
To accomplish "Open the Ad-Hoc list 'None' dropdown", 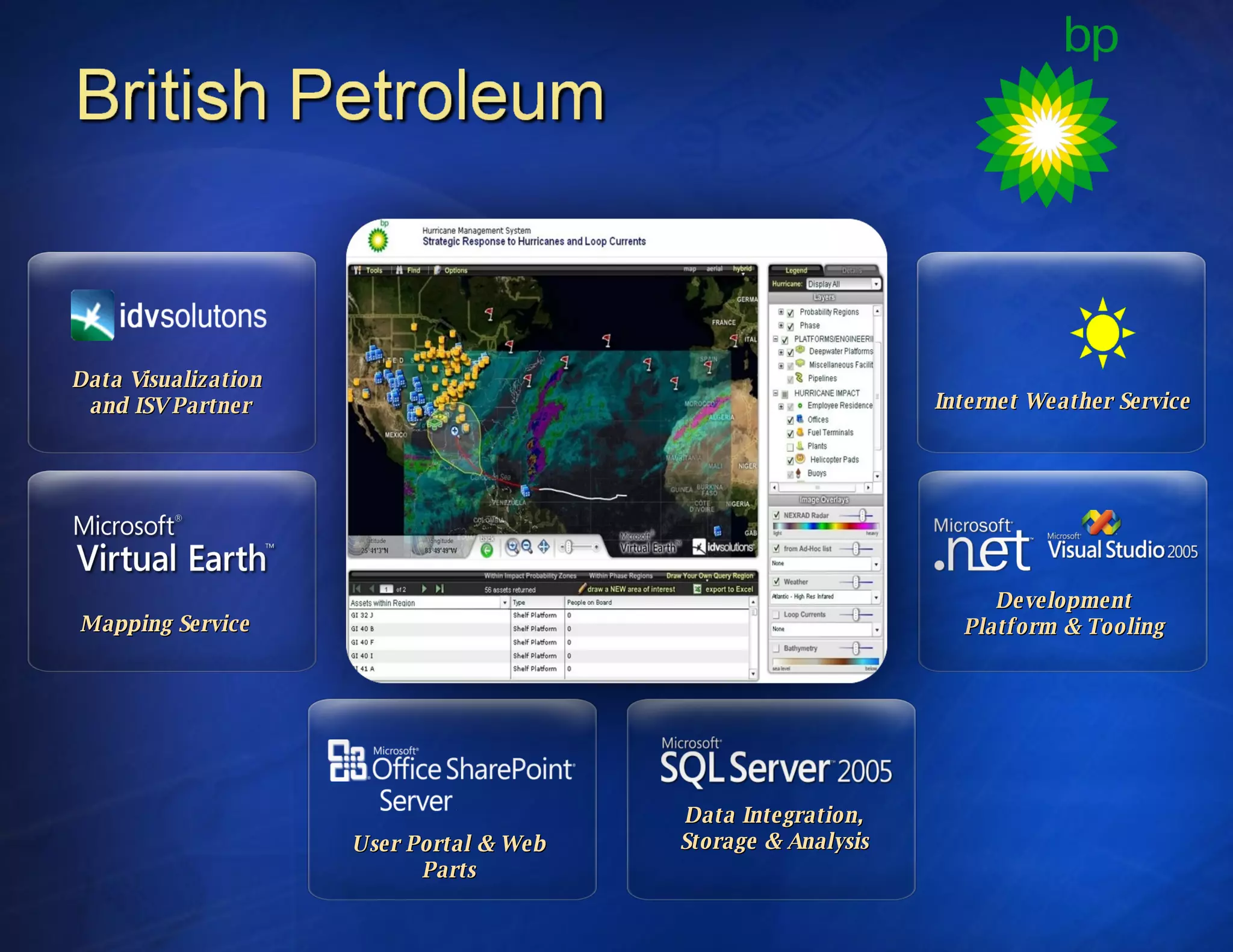I will tap(825, 564).
